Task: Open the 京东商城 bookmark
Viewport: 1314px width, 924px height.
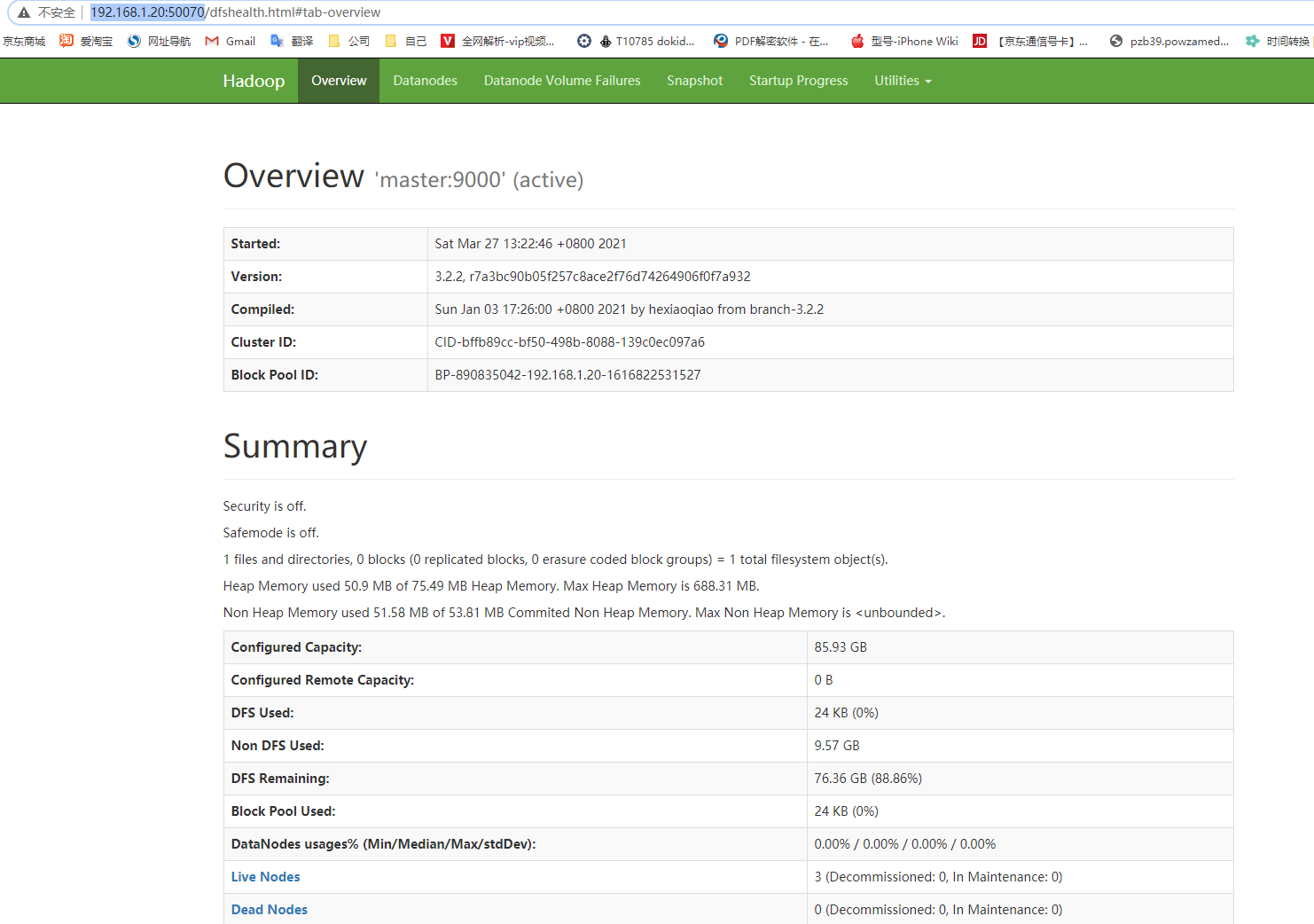Action: pos(24,41)
